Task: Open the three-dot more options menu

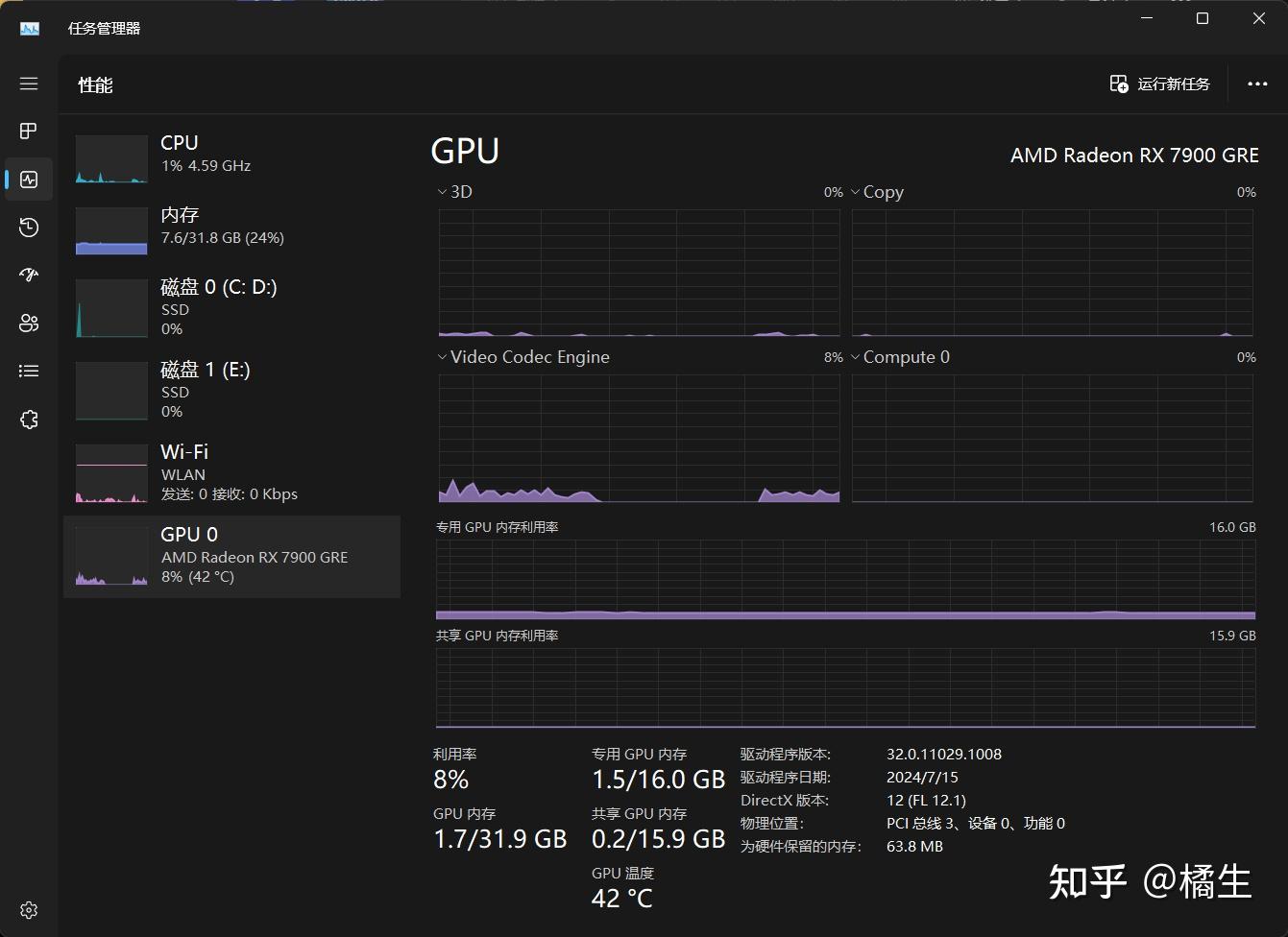Action: (1257, 84)
